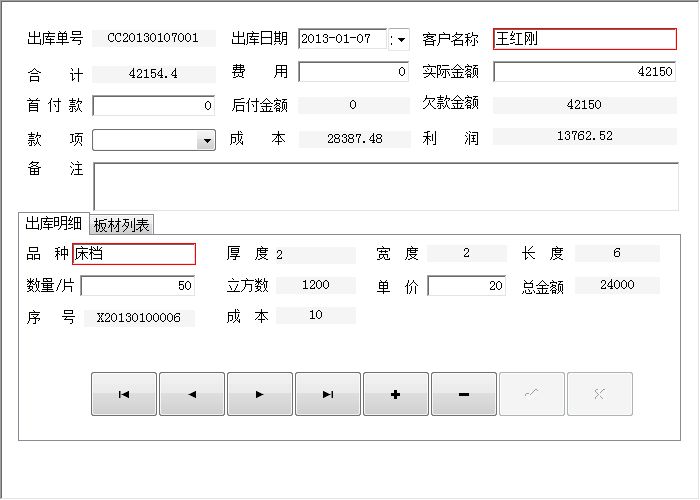The width and height of the screenshot is (700, 500).
Task: Open the 出库日期 date picker dropdown
Action: [402, 40]
